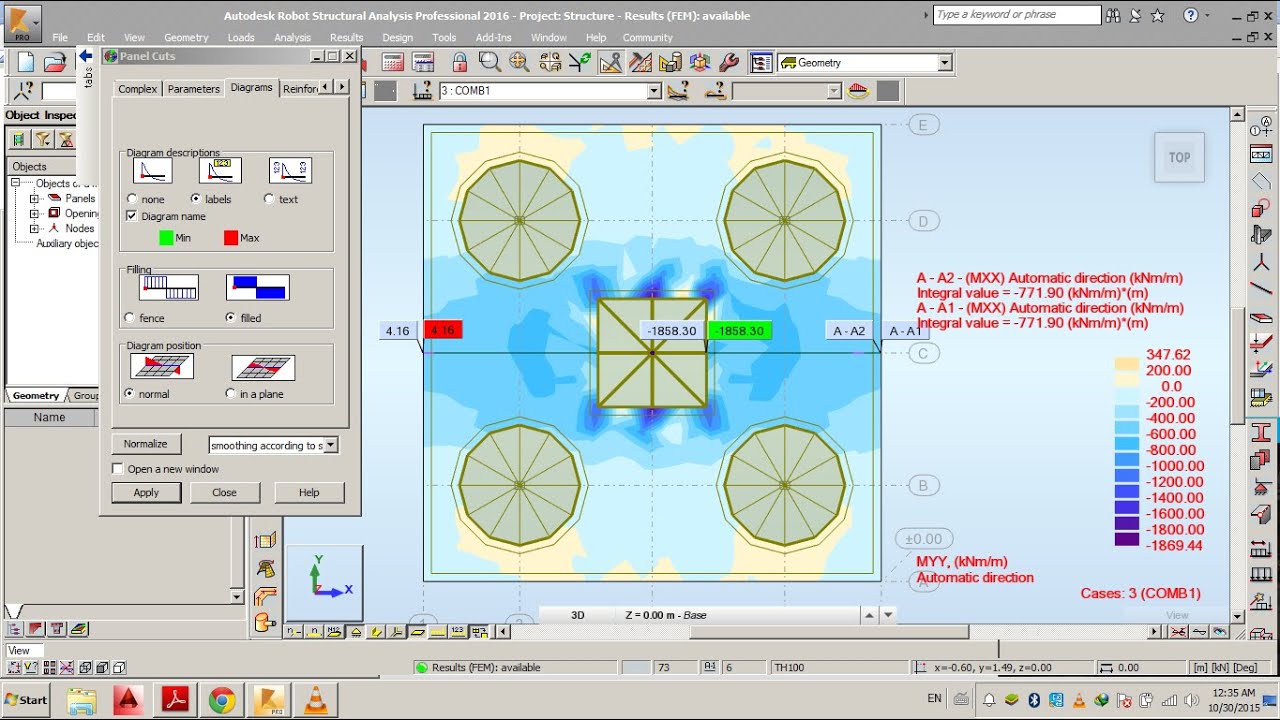This screenshot has height=720, width=1280.
Task: Toggle the layout tree icon beside Geometry
Action: [x=761, y=62]
